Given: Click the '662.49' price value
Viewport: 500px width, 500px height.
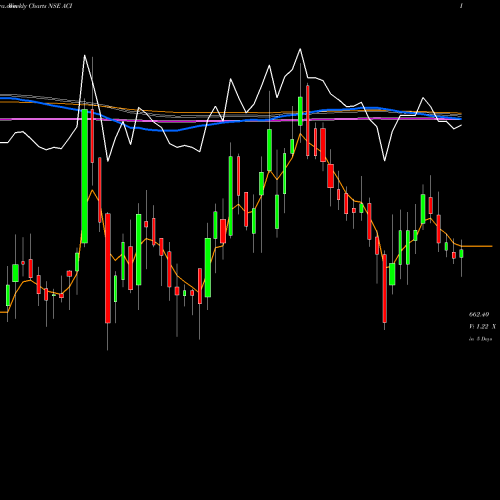Looking at the screenshot, I should (479, 315).
